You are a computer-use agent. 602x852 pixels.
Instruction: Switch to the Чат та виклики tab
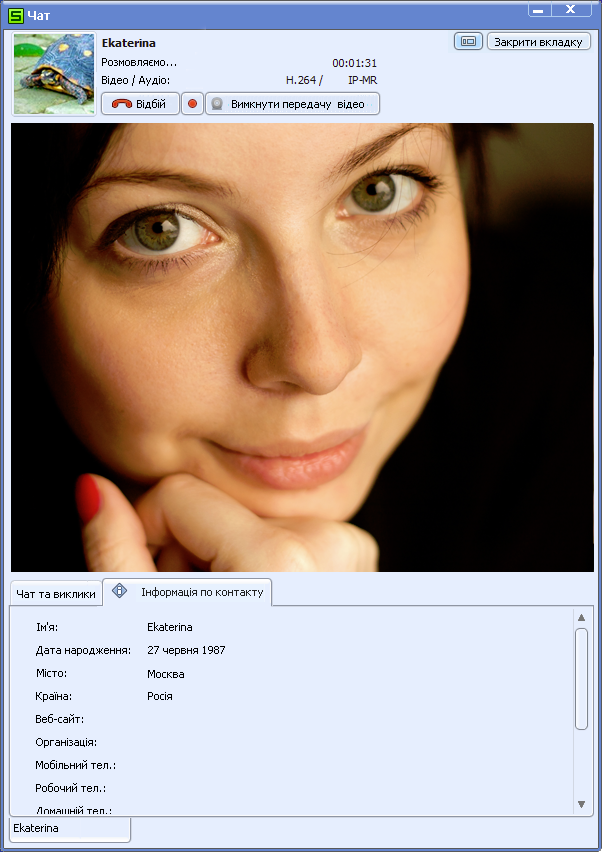pyautogui.click(x=56, y=594)
